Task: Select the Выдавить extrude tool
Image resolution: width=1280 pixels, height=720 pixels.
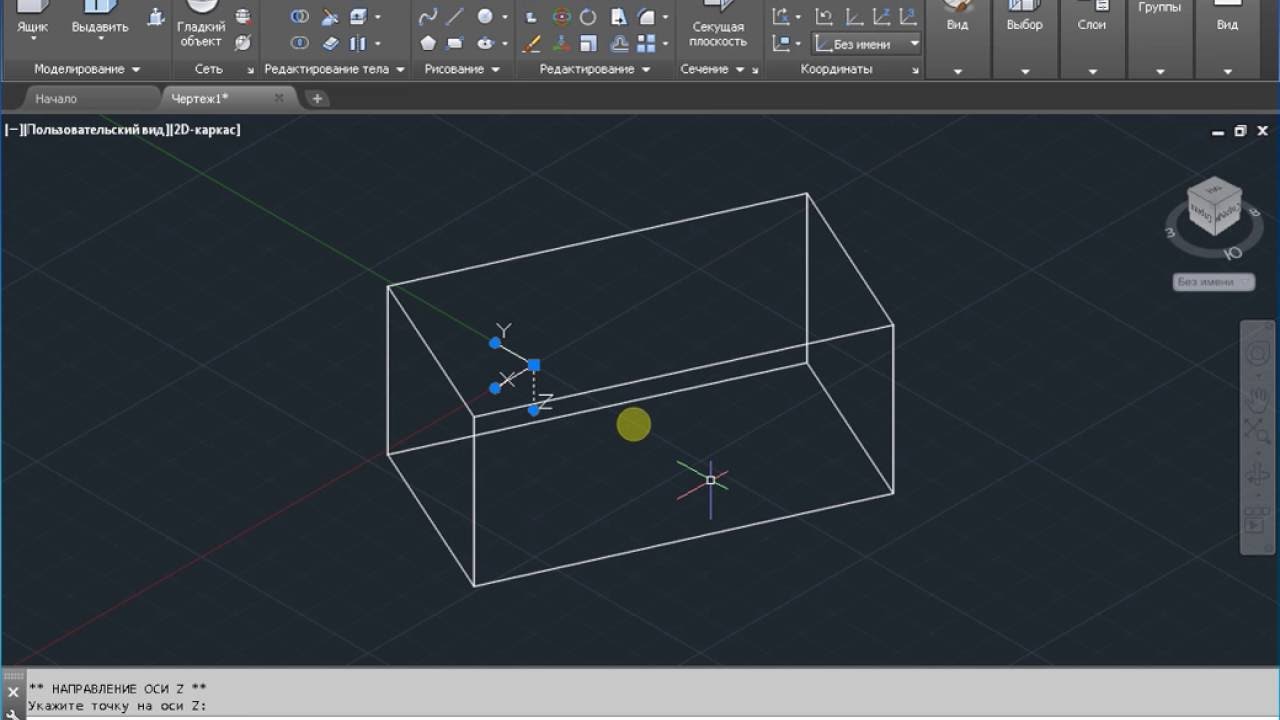Action: point(100,18)
